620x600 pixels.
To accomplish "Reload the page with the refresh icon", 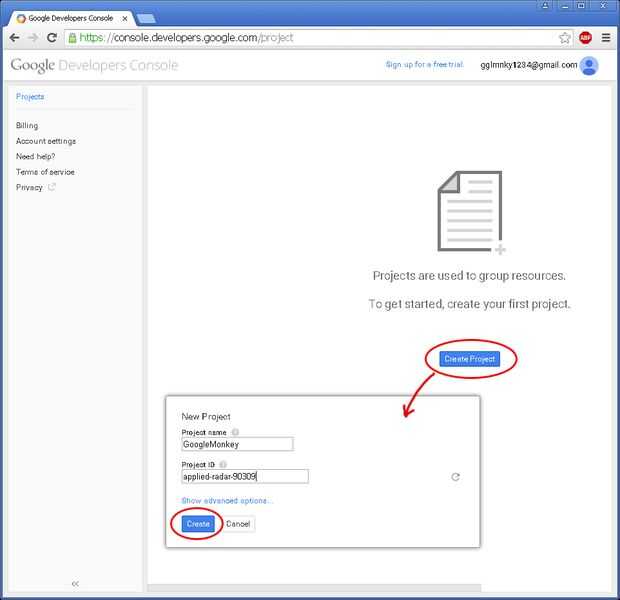I will click(x=52, y=38).
